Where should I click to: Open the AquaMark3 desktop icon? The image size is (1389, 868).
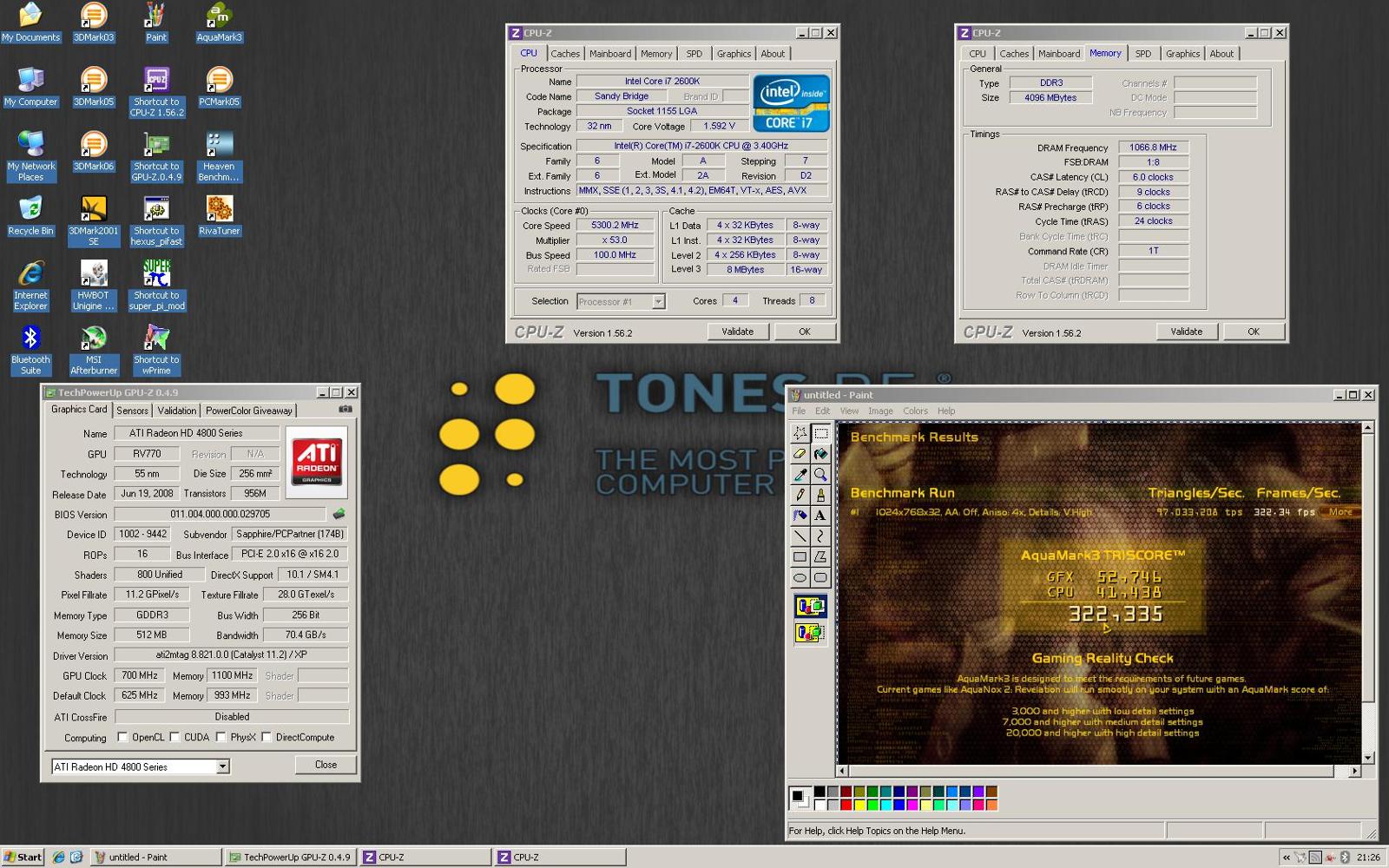click(219, 23)
